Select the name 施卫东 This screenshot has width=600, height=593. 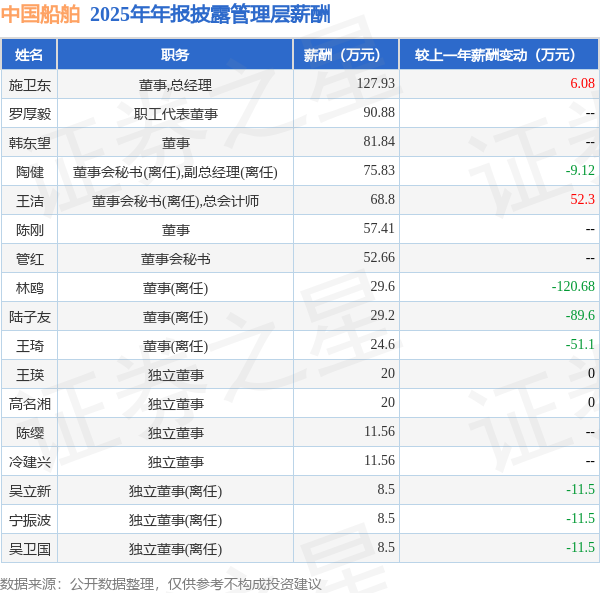click(x=29, y=85)
